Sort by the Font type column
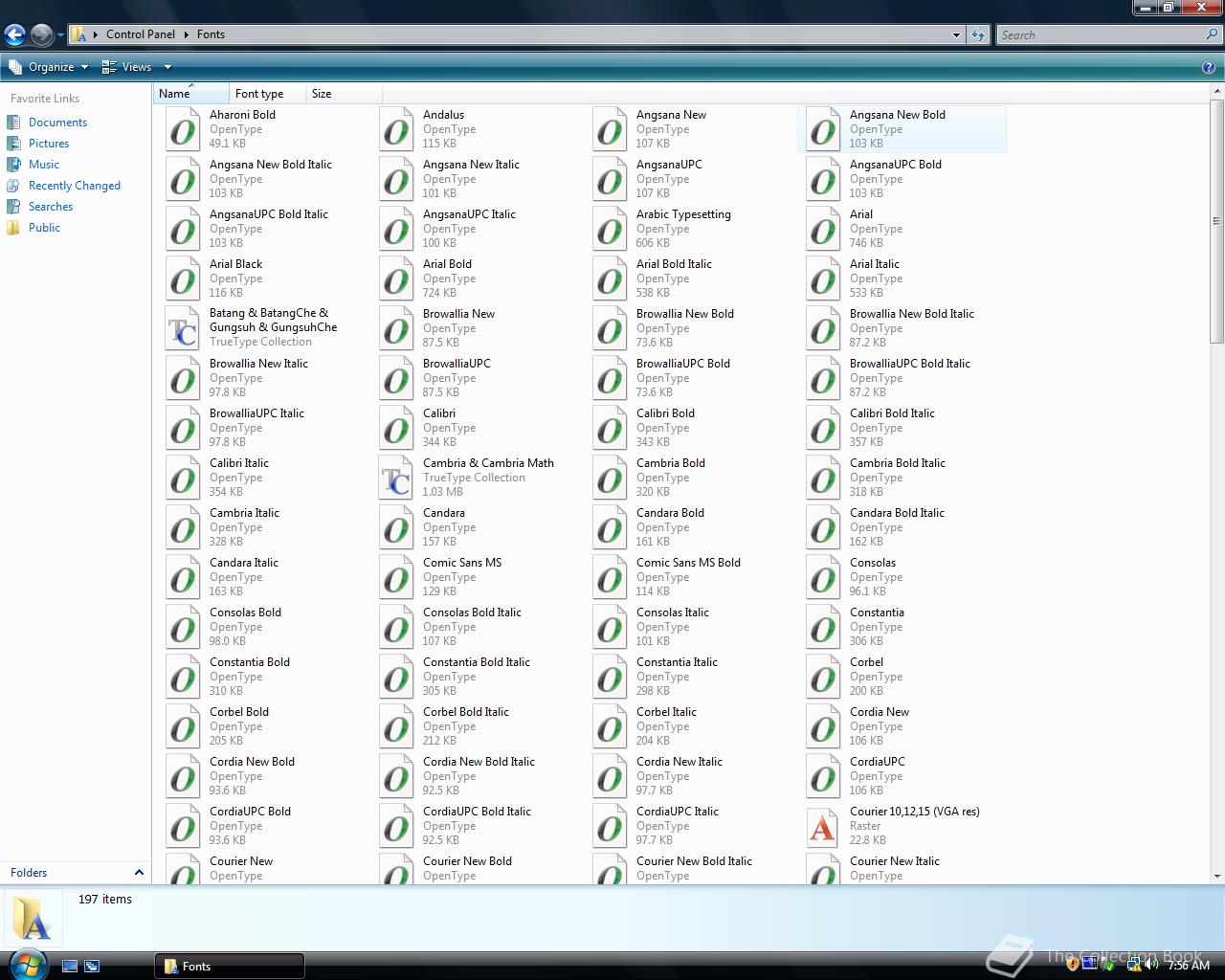Viewport: 1225px width, 980px height. tap(268, 94)
